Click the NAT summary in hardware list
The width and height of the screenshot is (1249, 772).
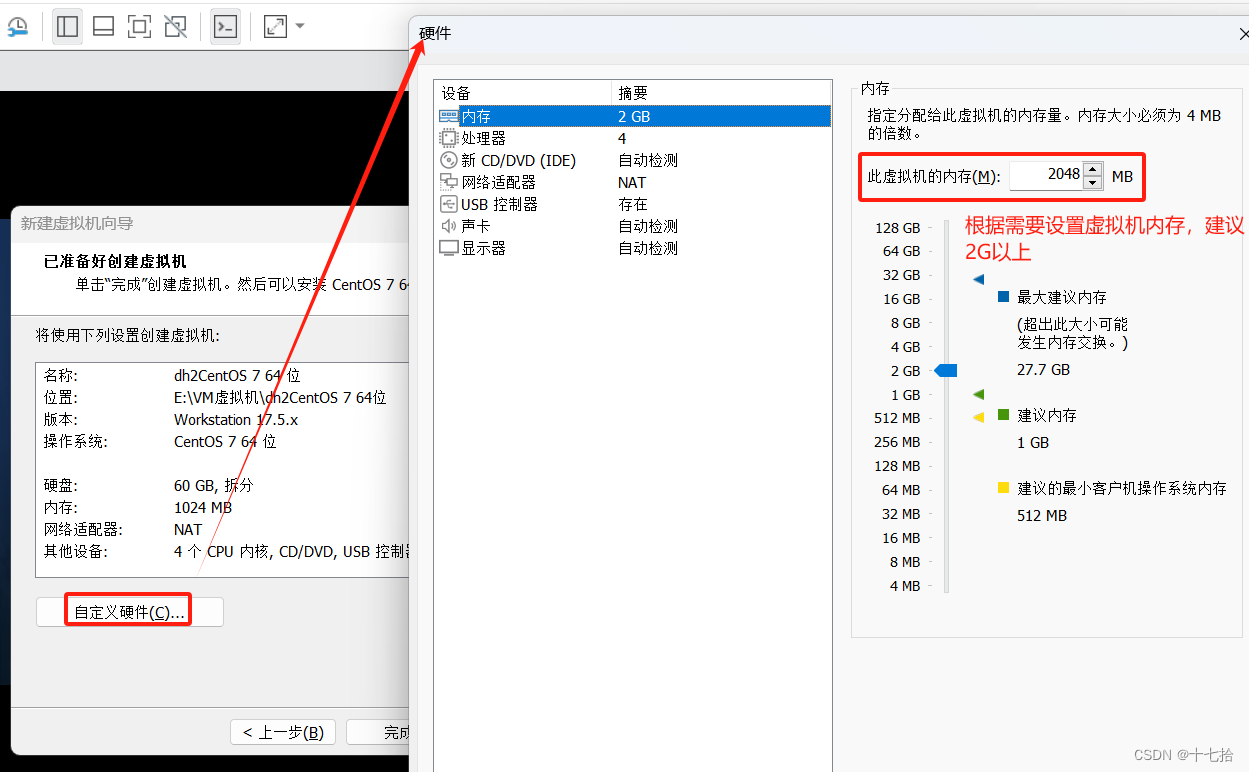pos(632,182)
